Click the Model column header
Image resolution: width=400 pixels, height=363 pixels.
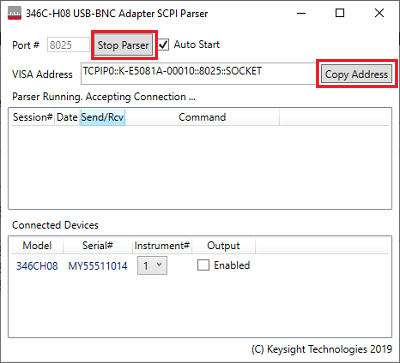pyautogui.click(x=37, y=246)
